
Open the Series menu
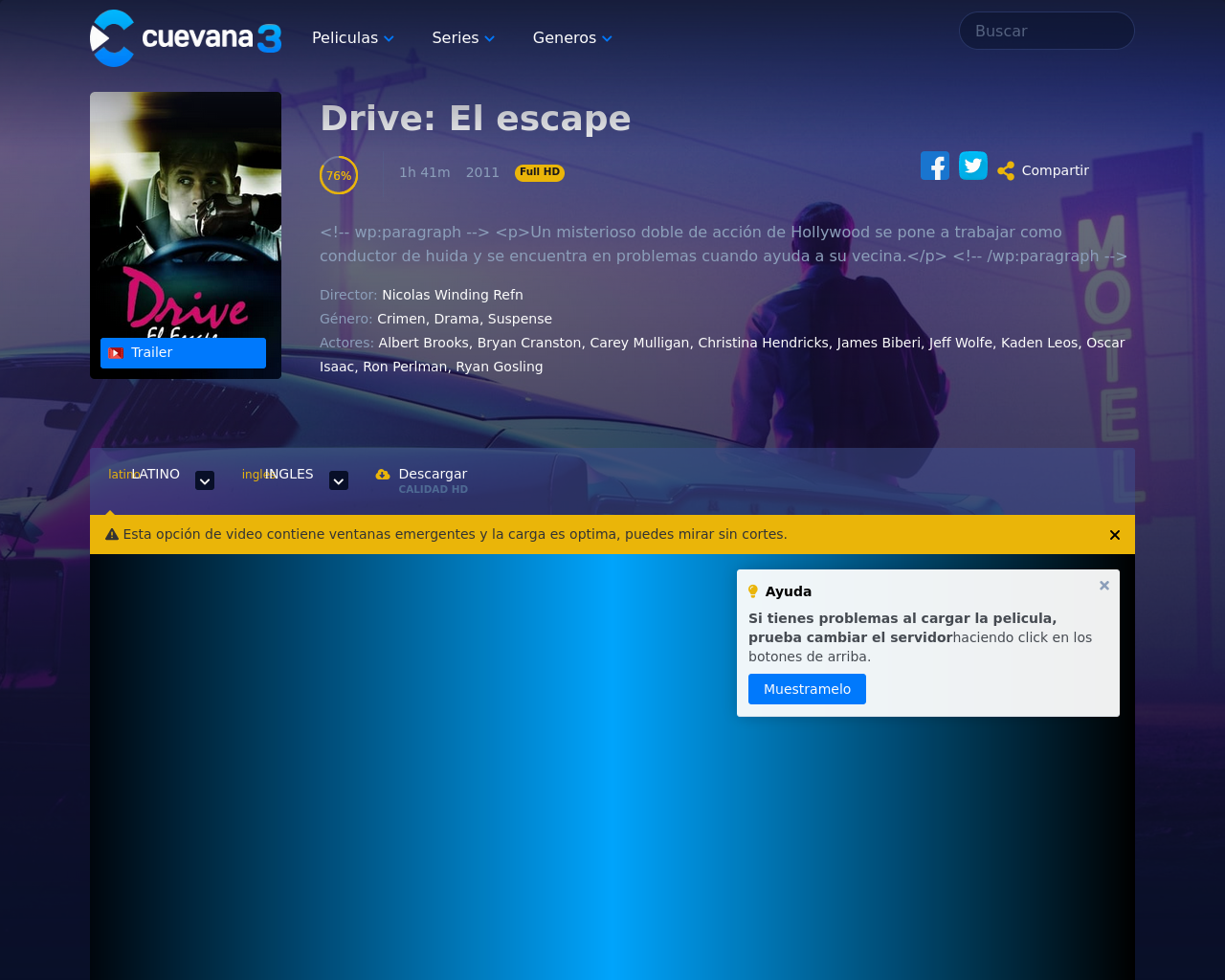tap(463, 38)
